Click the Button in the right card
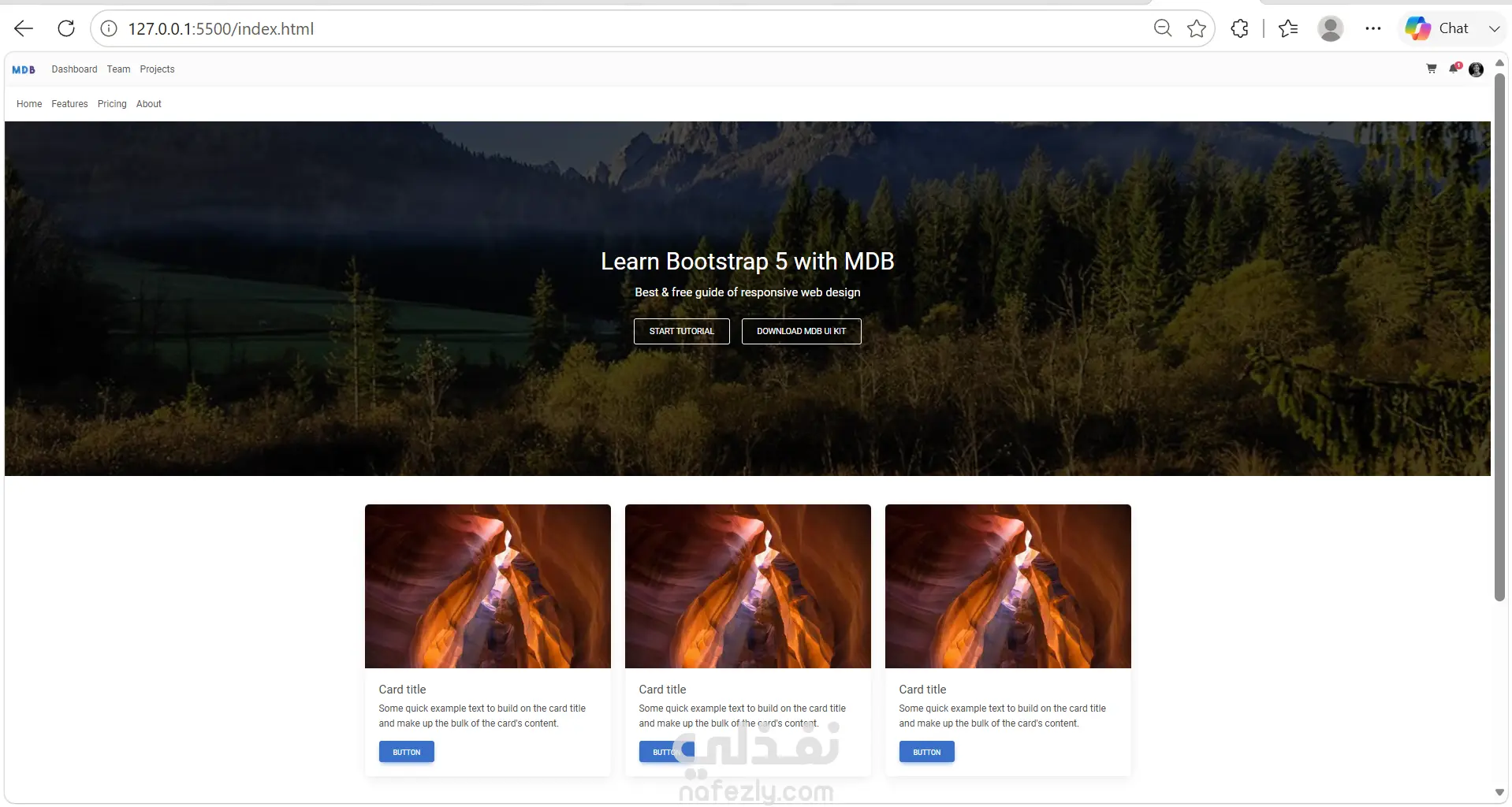Image resolution: width=1512 pixels, height=807 pixels. tap(927, 752)
